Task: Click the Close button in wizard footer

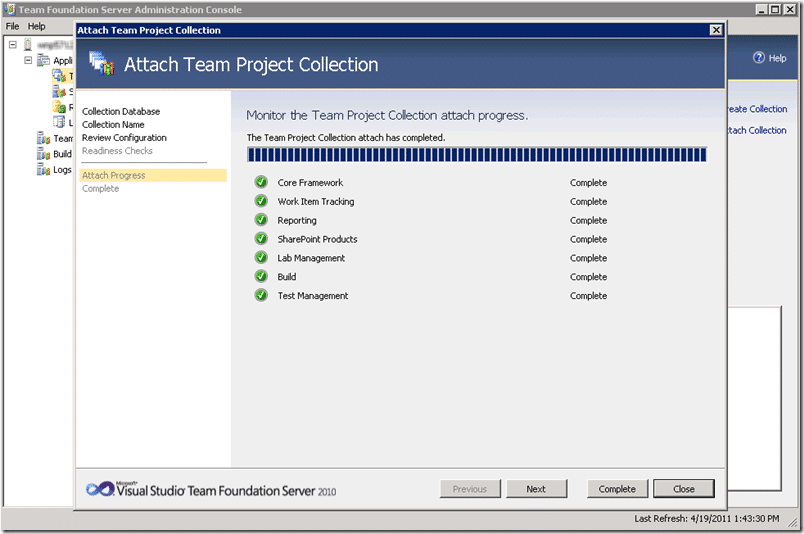Action: pyautogui.click(x=684, y=489)
